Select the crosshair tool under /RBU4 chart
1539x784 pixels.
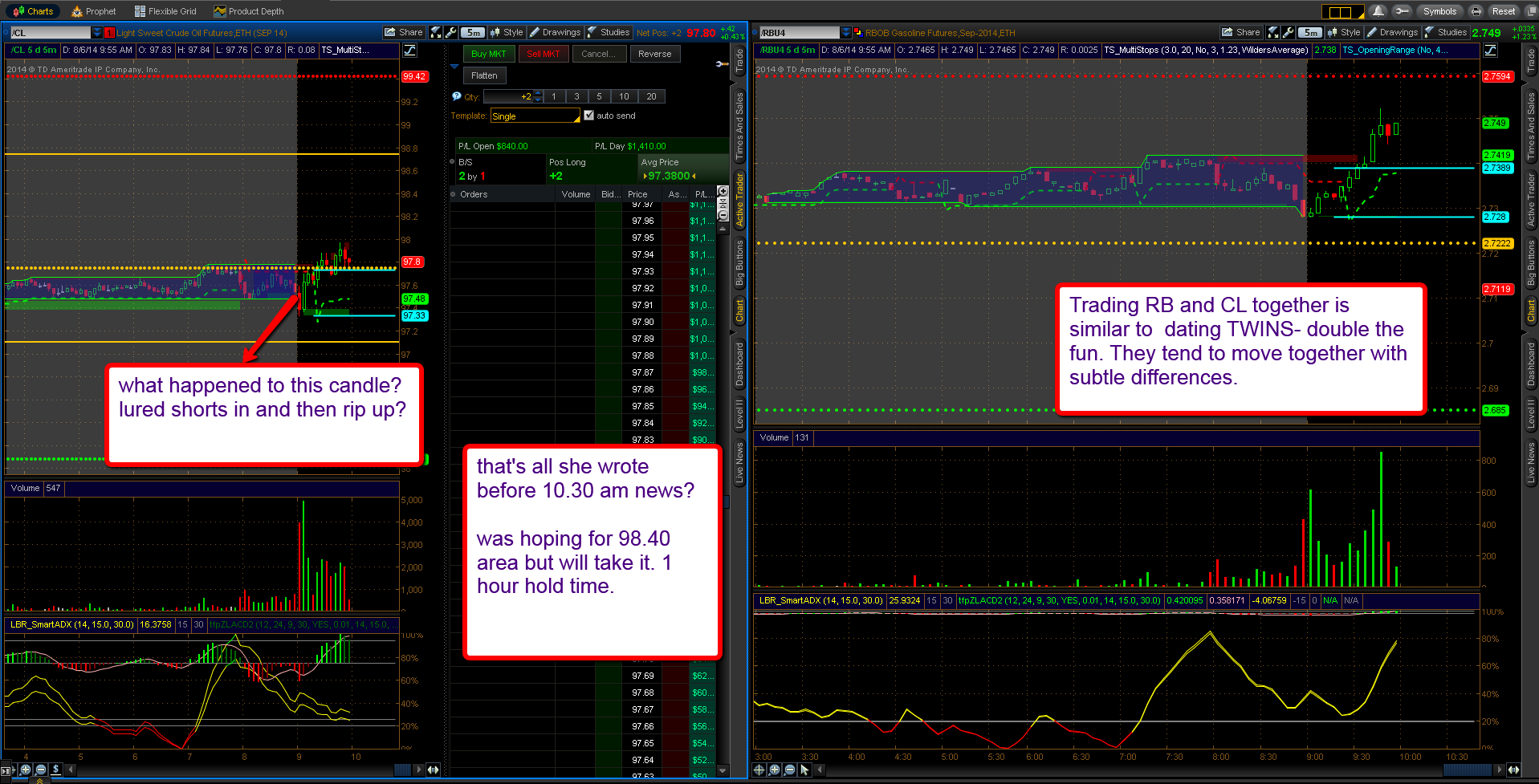point(759,770)
